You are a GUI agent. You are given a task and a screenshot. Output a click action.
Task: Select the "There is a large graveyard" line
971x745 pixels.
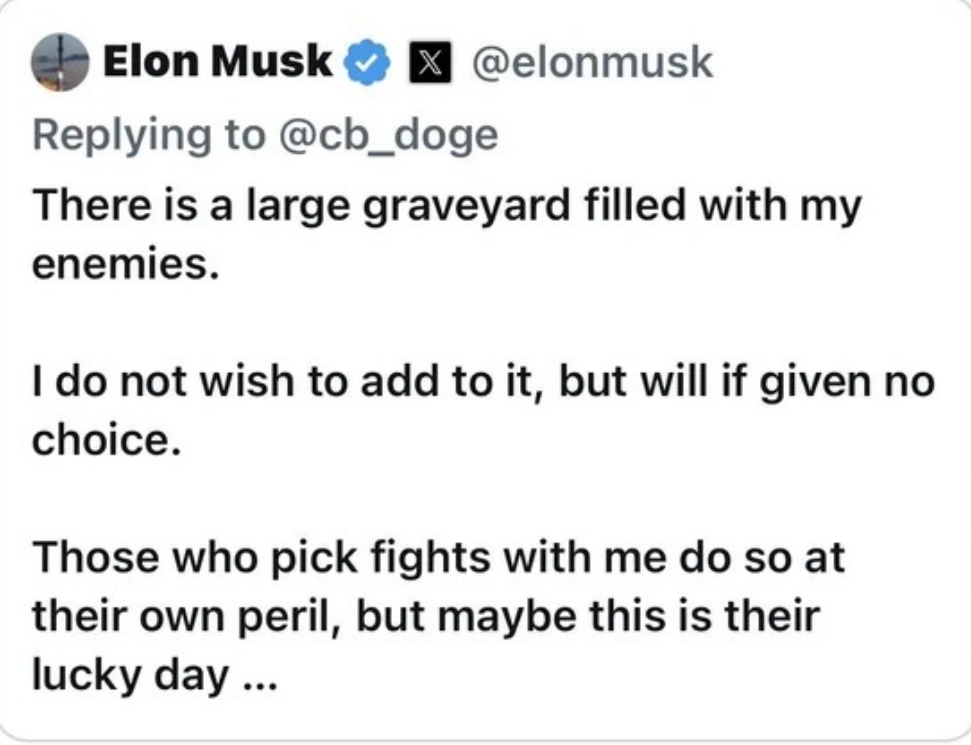pyautogui.click(x=446, y=207)
